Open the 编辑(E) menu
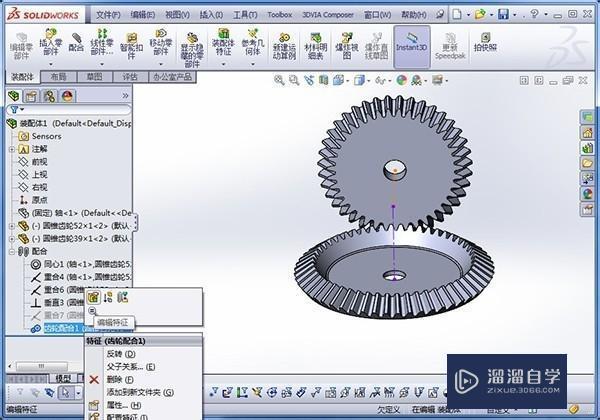Screen dimensions: 600x420 coord(143,15)
